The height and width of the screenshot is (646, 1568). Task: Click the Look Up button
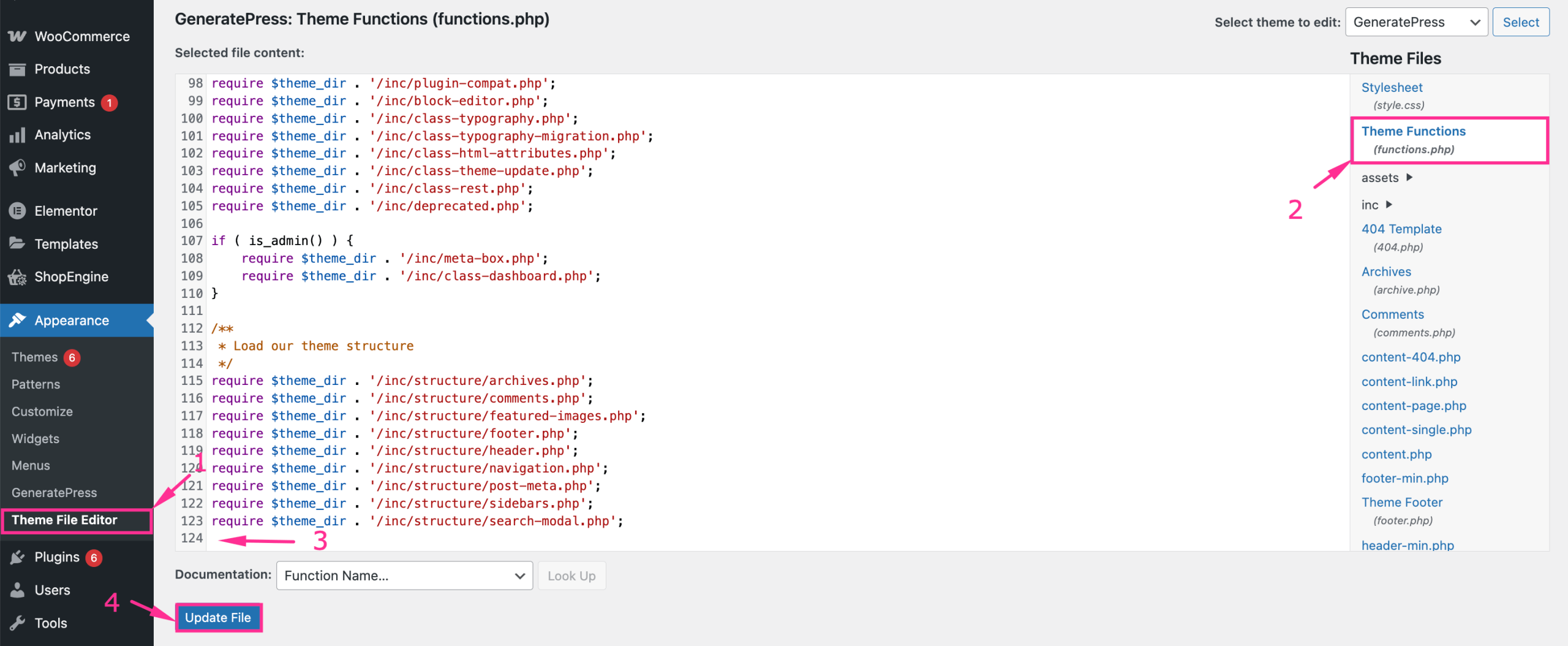pyautogui.click(x=571, y=576)
